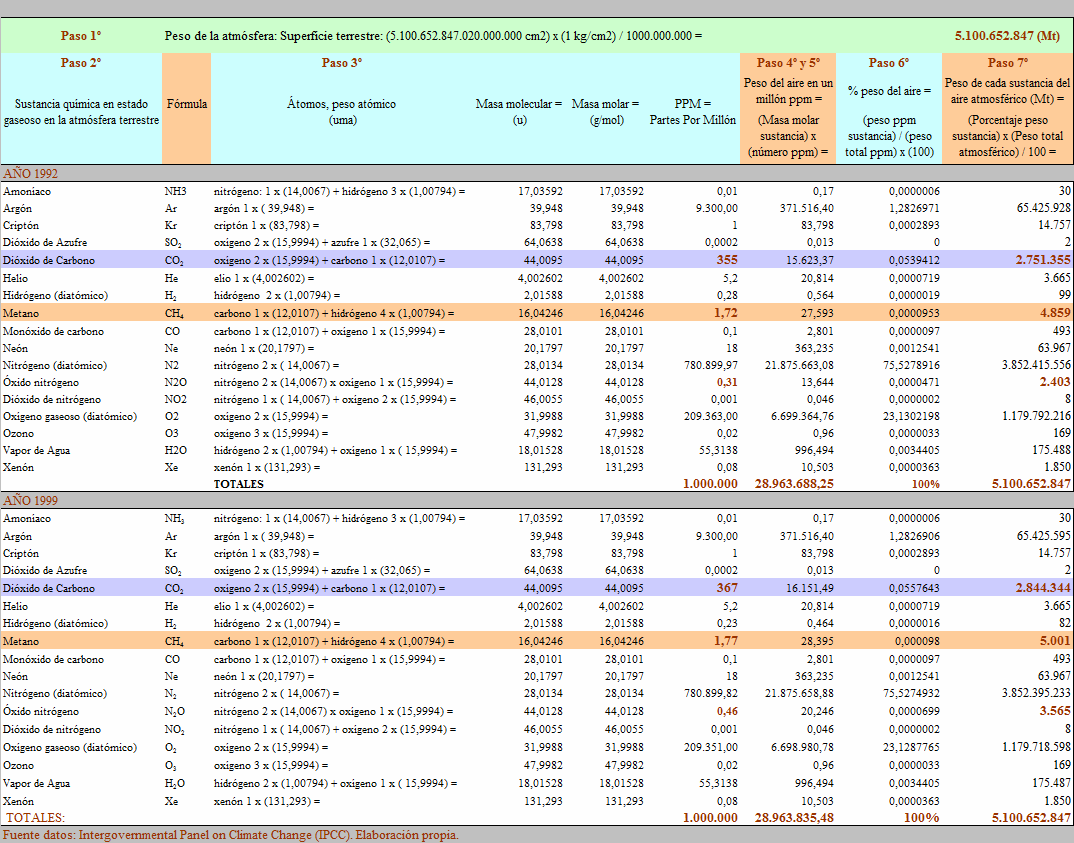Image resolution: width=1074 pixels, height=843 pixels.
Task: Click the 'Paso 3°' header label
Action: pyautogui.click(x=342, y=63)
